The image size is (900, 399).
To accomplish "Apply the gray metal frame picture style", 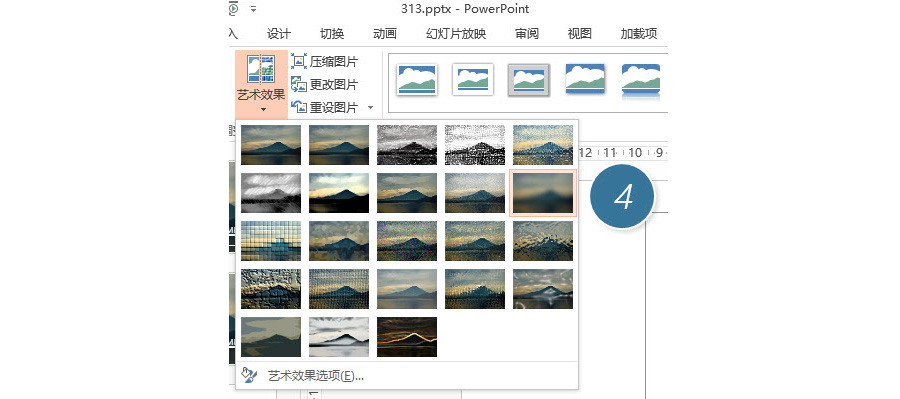I will [529, 79].
